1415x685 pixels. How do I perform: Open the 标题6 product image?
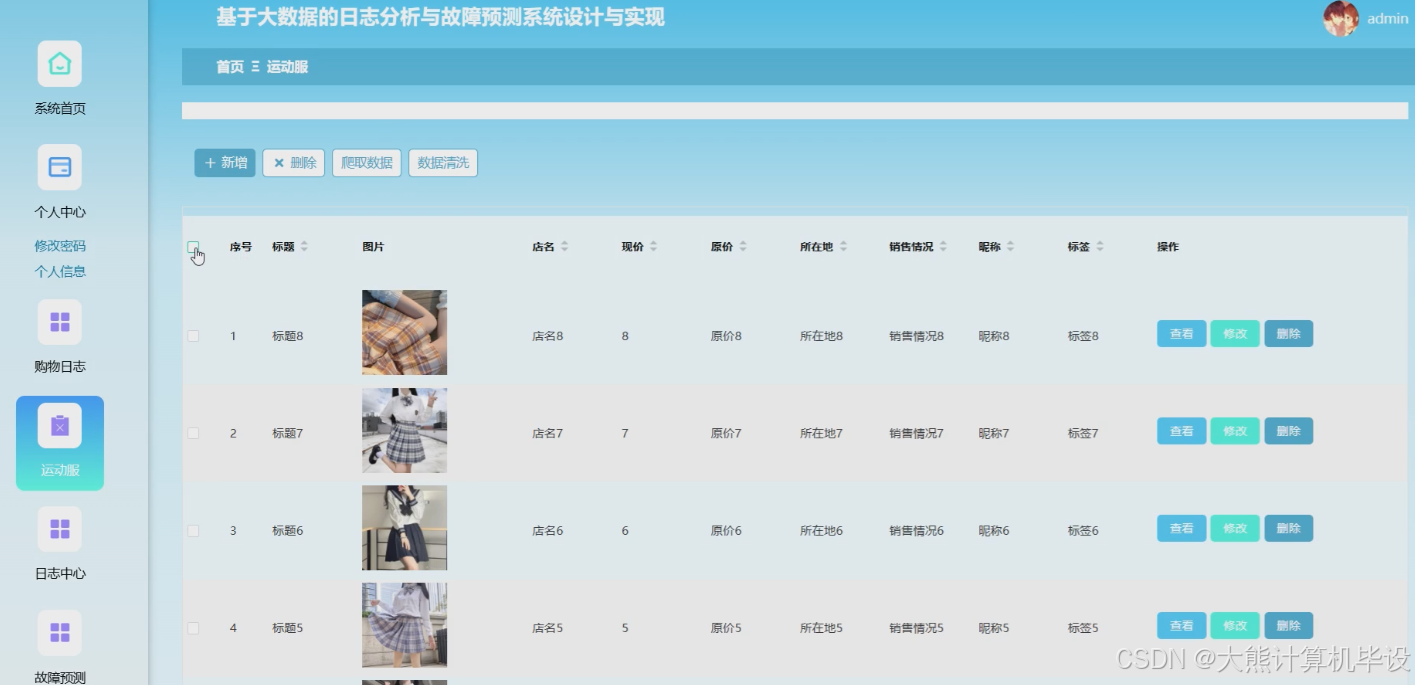point(404,528)
